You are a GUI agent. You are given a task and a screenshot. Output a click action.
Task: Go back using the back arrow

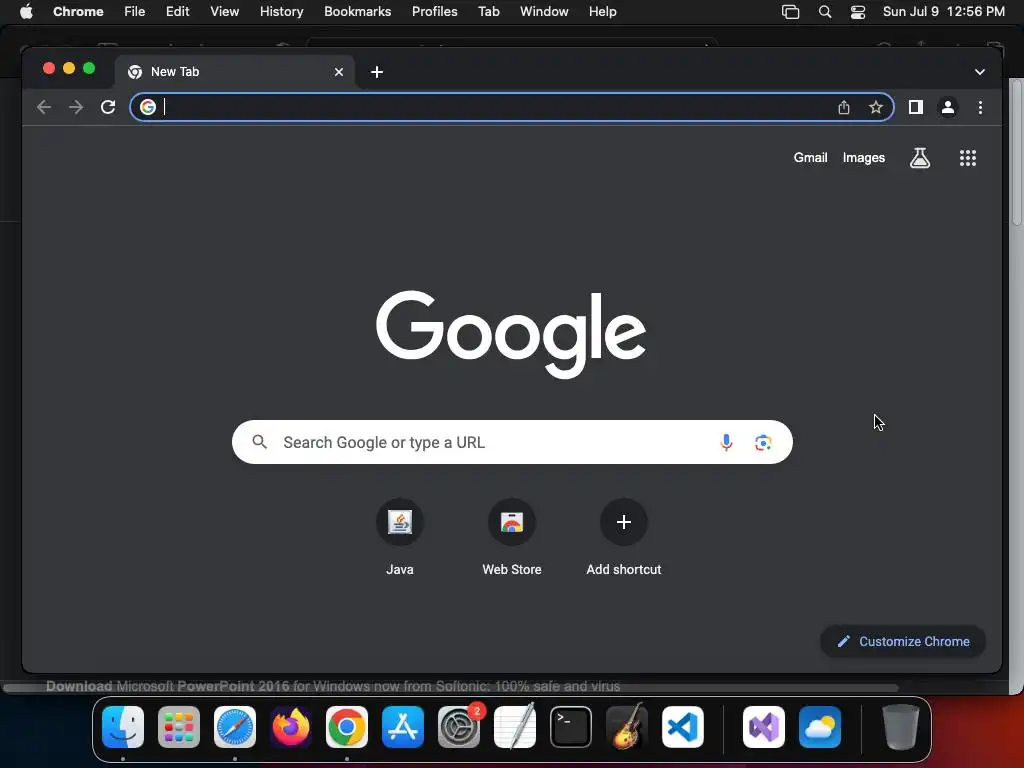click(x=44, y=107)
